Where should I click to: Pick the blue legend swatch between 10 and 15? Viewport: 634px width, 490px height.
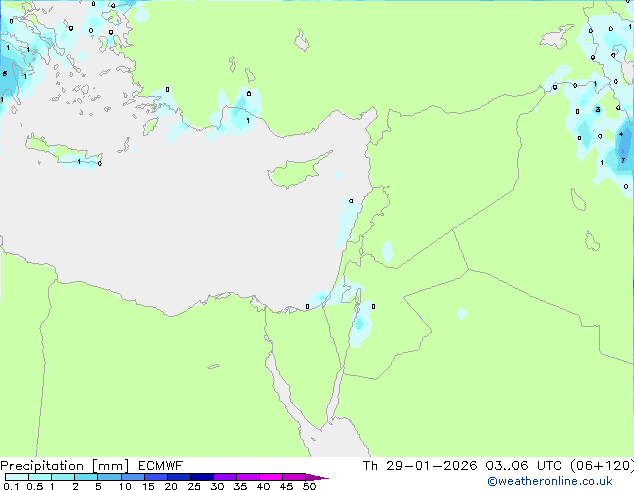pyautogui.click(x=133, y=477)
